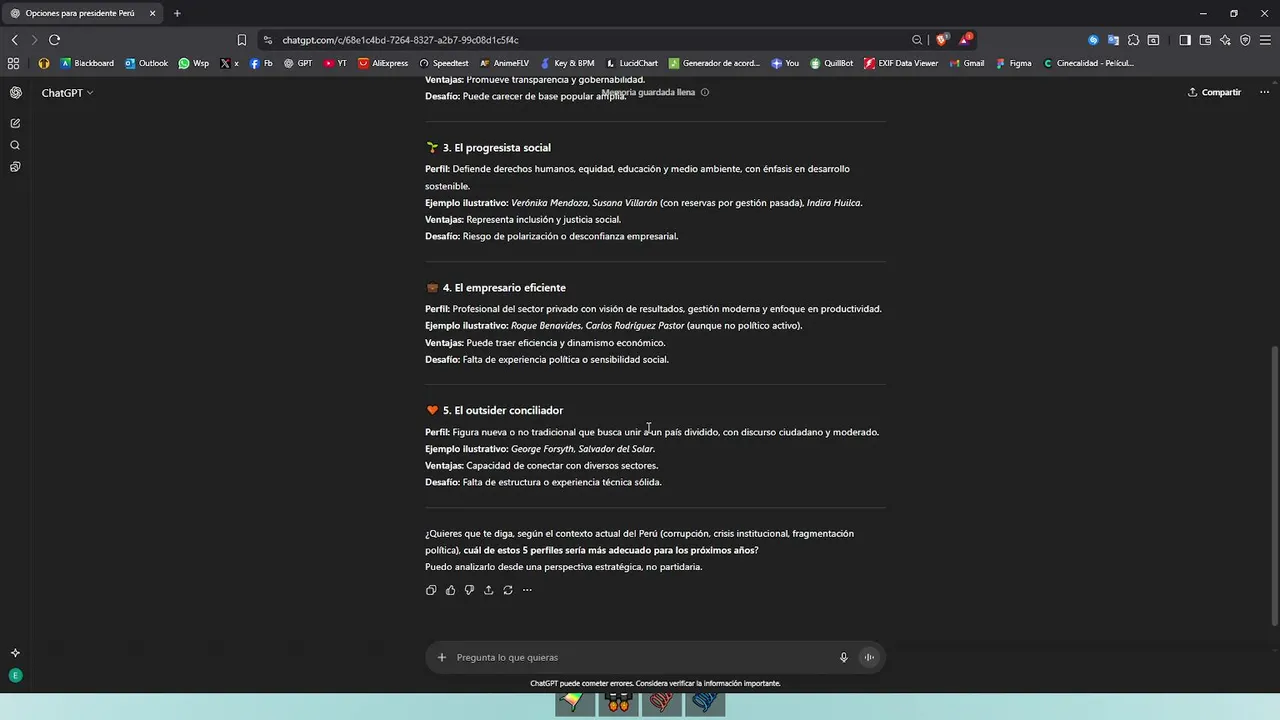Regenerate the response with the retry icon

508,590
